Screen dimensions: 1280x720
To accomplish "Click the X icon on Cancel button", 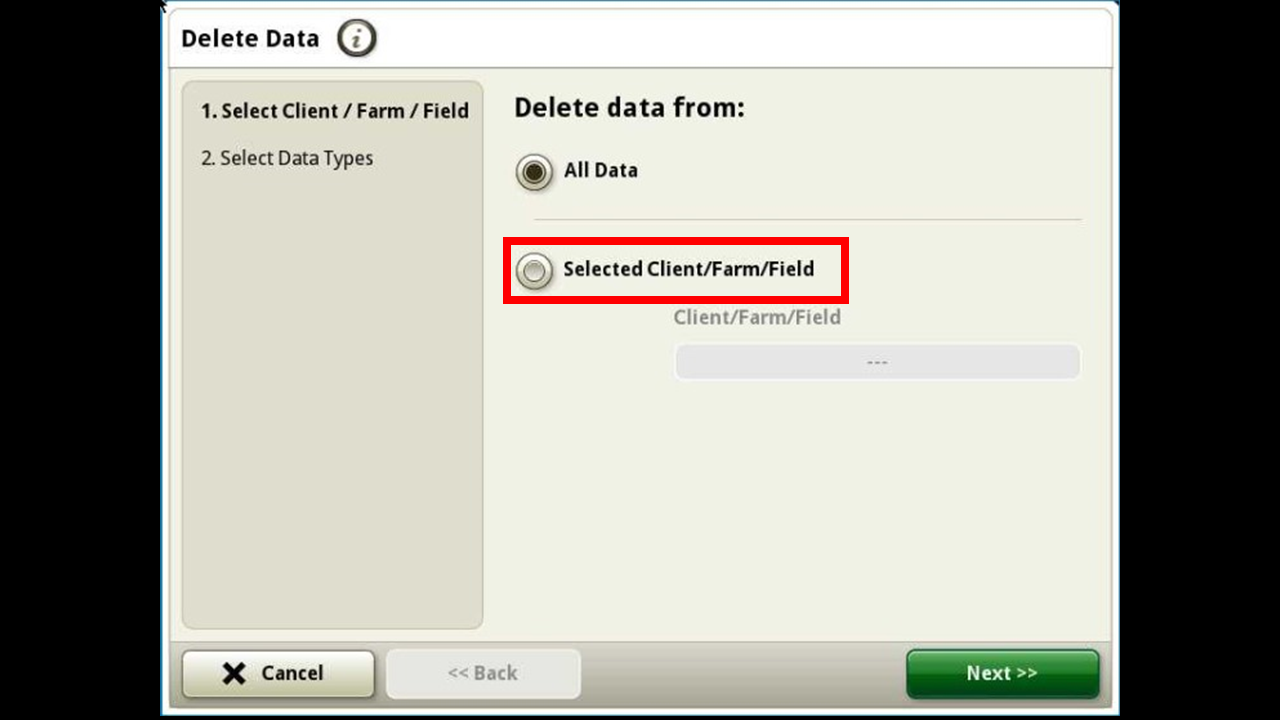I will pos(234,673).
